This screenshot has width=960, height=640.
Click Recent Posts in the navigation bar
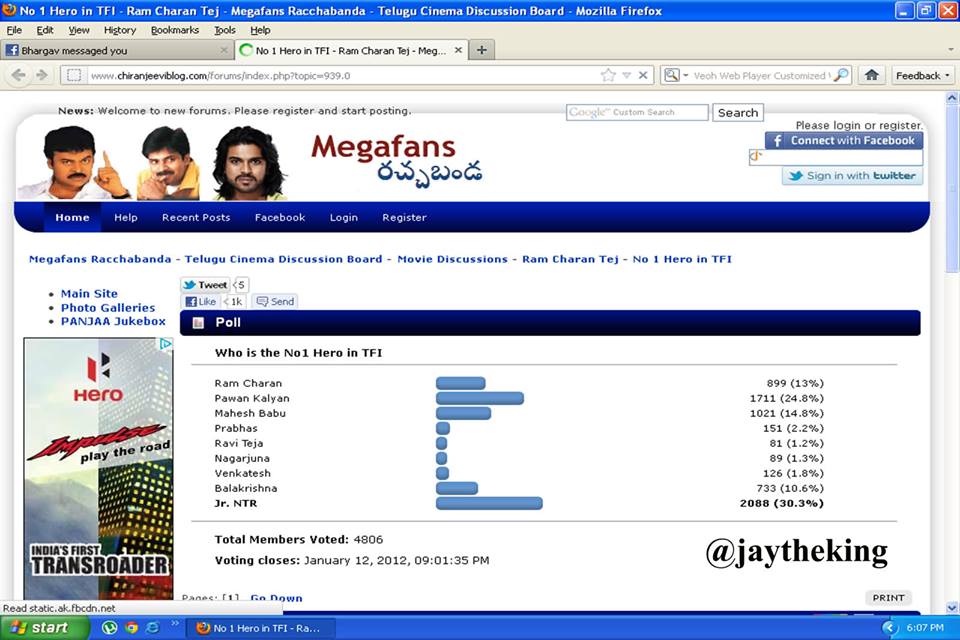(196, 217)
